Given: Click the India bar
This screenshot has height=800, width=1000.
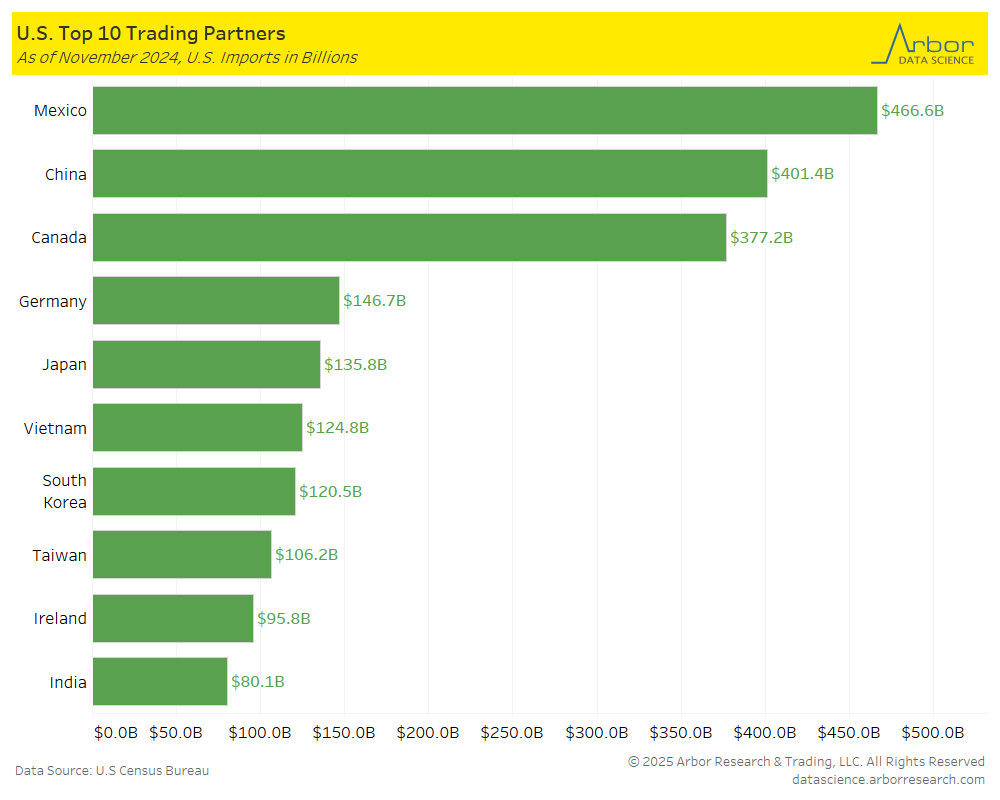Looking at the screenshot, I should coord(160,682).
